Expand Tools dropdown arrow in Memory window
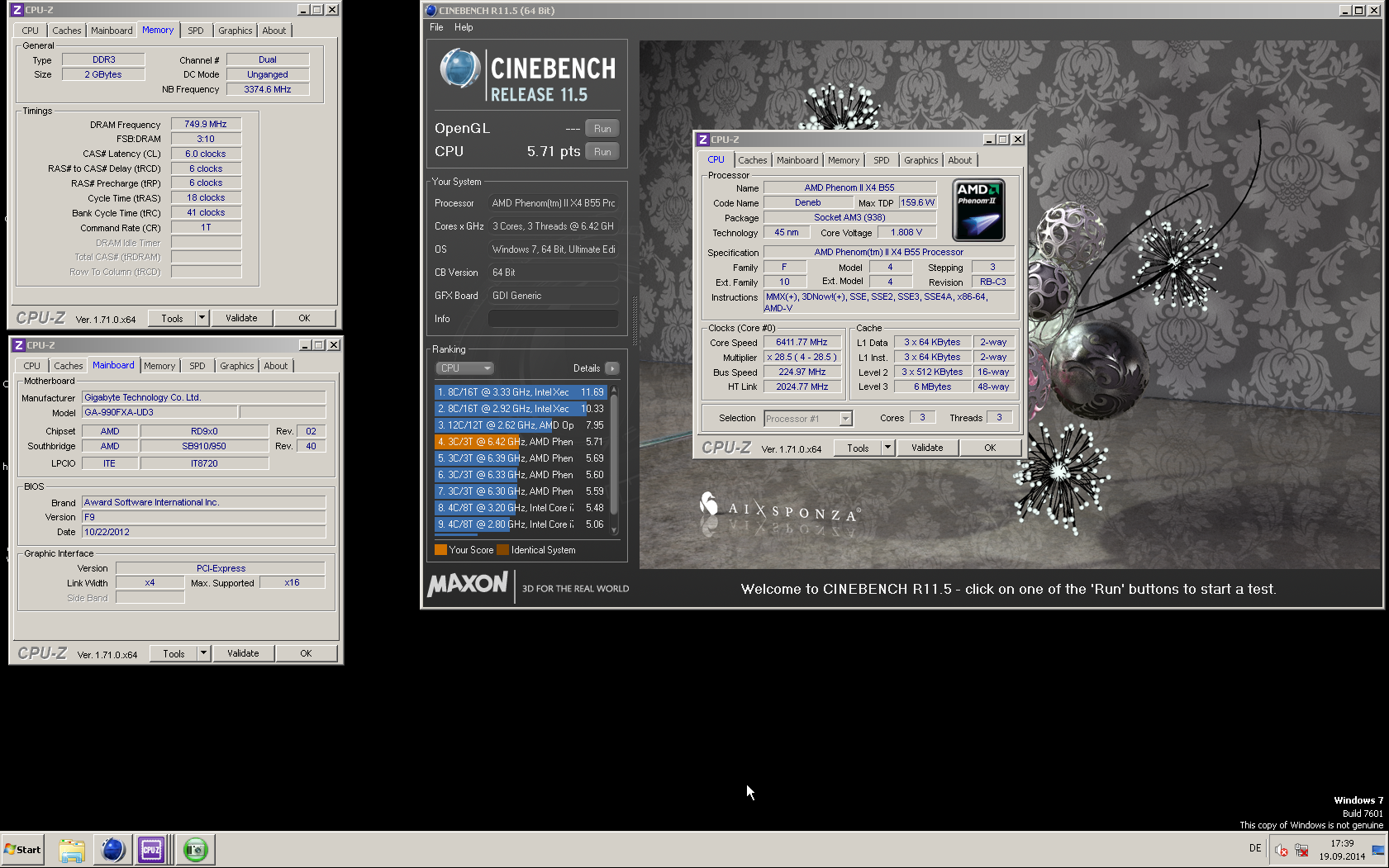The image size is (1389, 868). (x=202, y=318)
